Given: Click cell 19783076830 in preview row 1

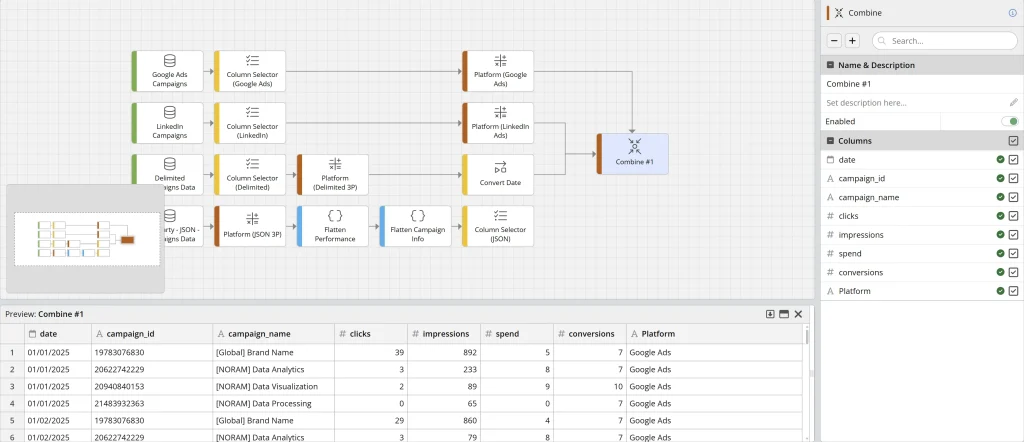Looking at the screenshot, I should (x=152, y=353).
